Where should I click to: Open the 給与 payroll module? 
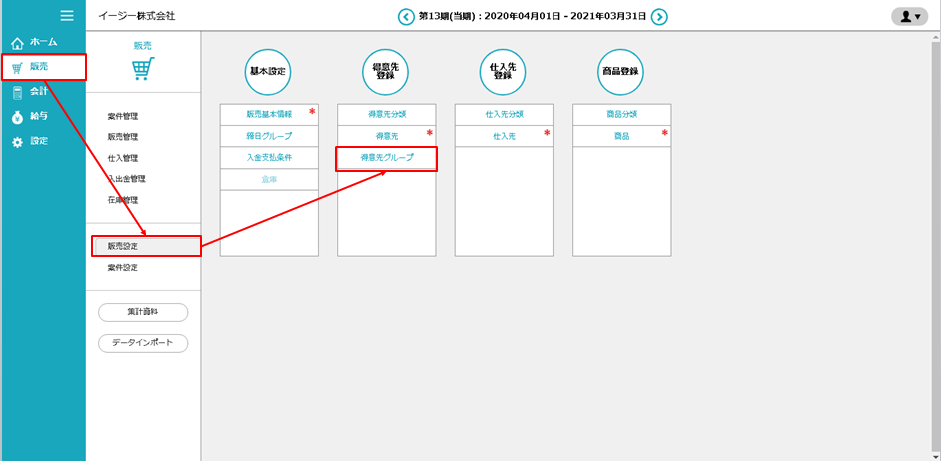(x=37, y=116)
